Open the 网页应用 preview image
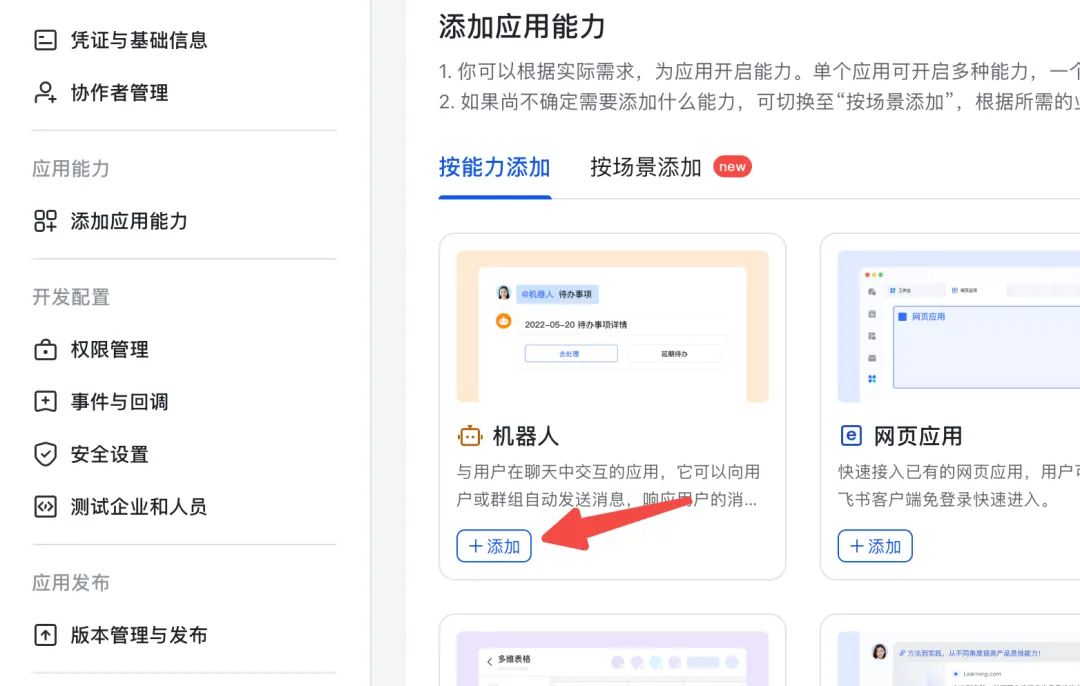 959,326
